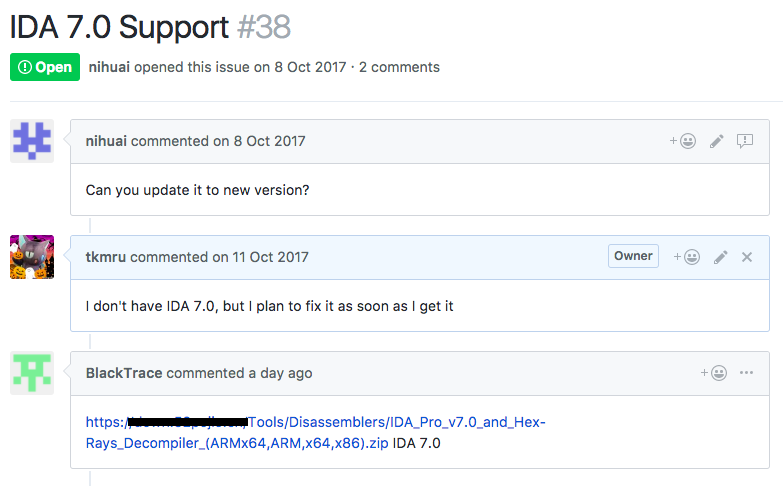Open nihuai's purple avatar profile
The width and height of the screenshot is (783, 486).
(32, 141)
